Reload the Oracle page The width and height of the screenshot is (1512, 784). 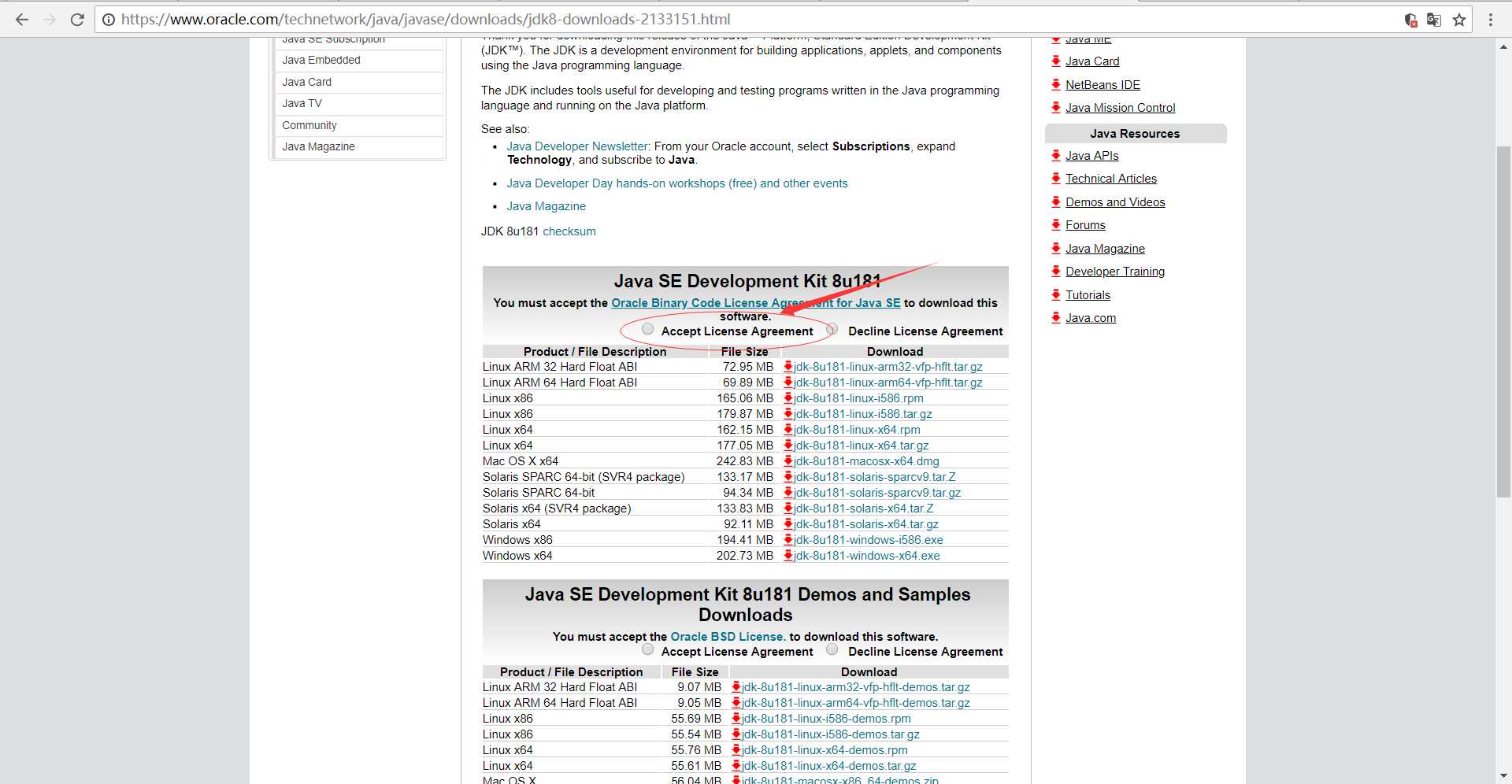[77, 20]
